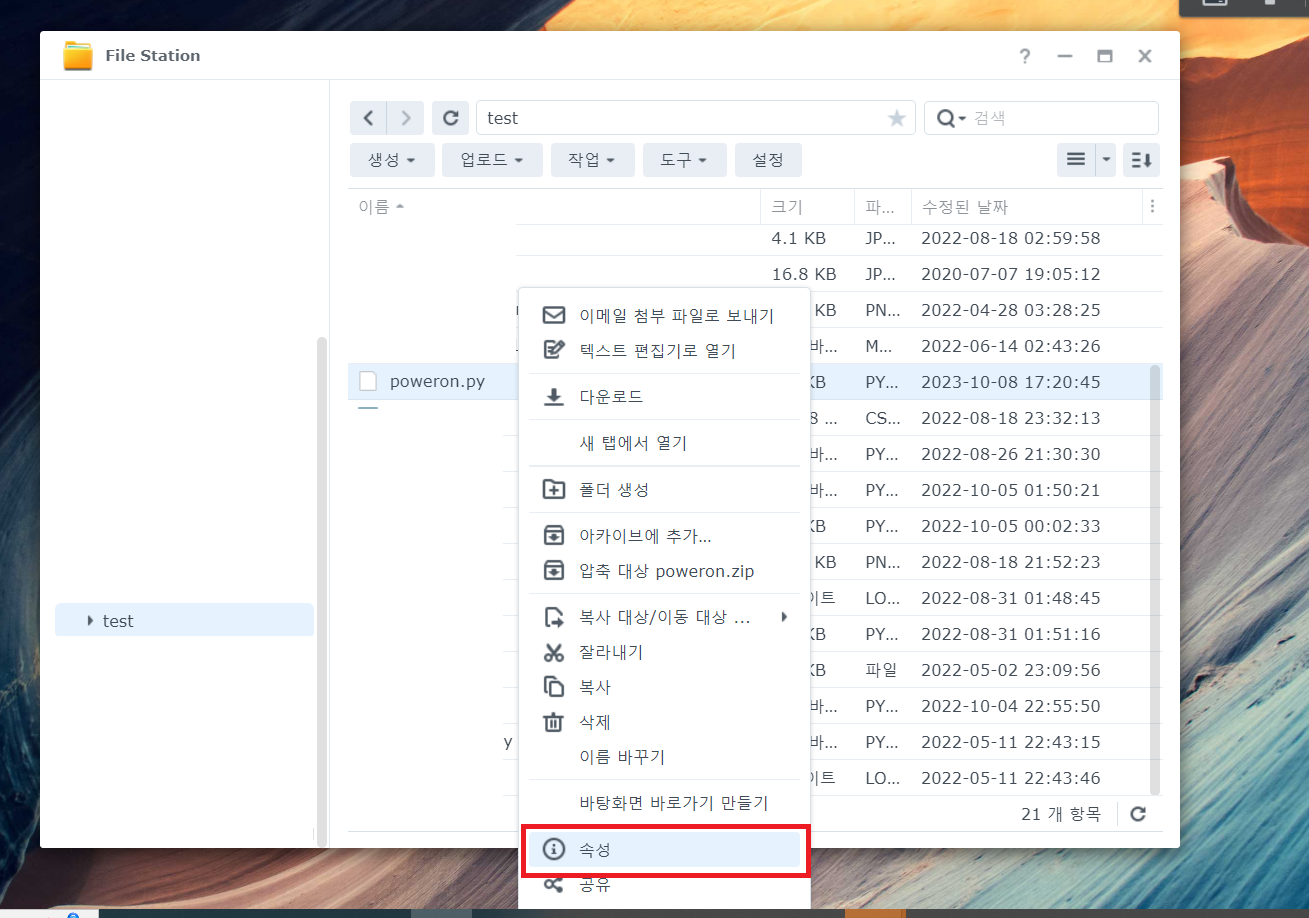1309x918 pixels.
Task: Expand the test folder tree arrow
Action: (x=91, y=621)
